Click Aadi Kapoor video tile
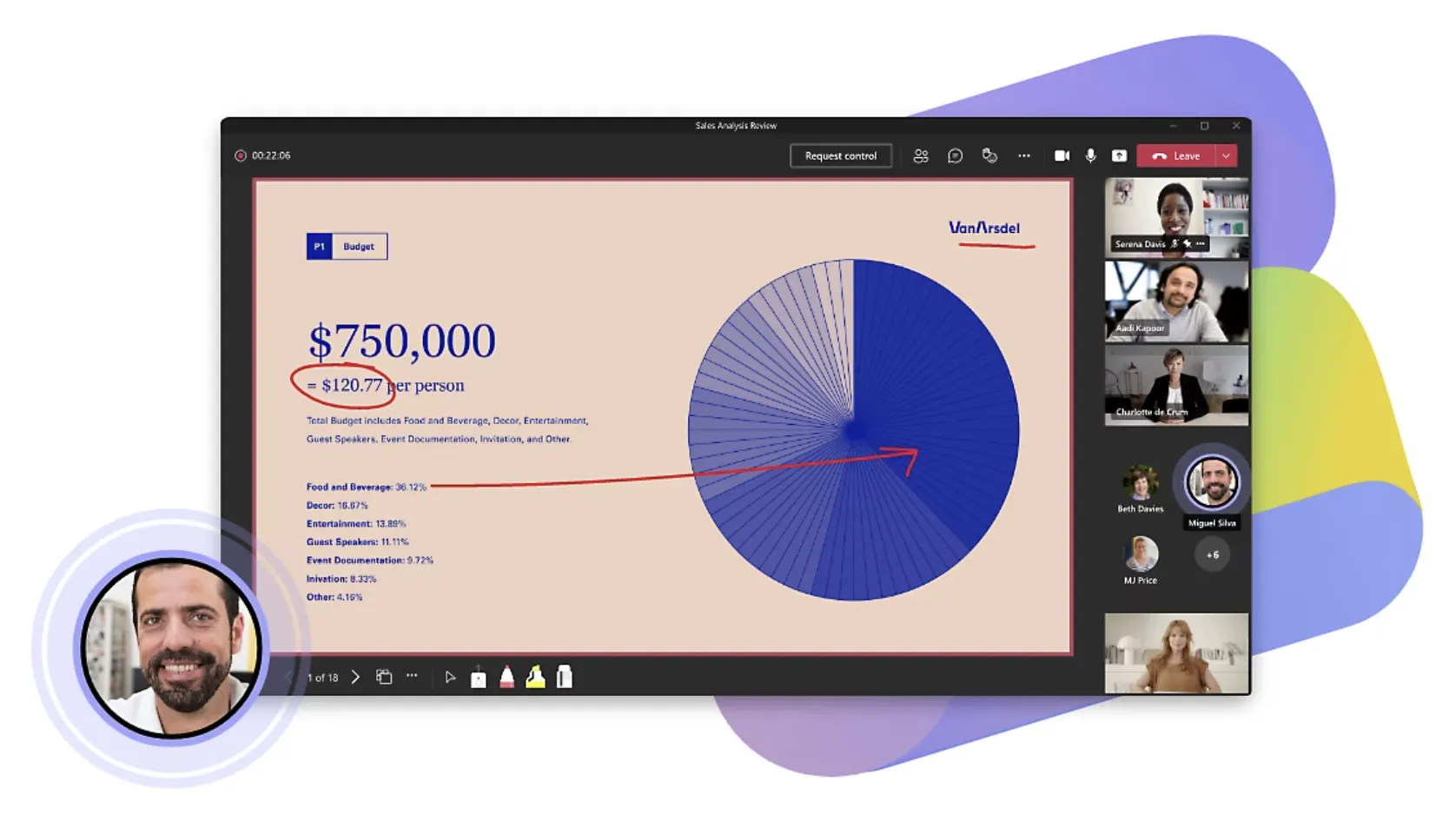Viewport: 1456px width, 815px height. (x=1176, y=301)
